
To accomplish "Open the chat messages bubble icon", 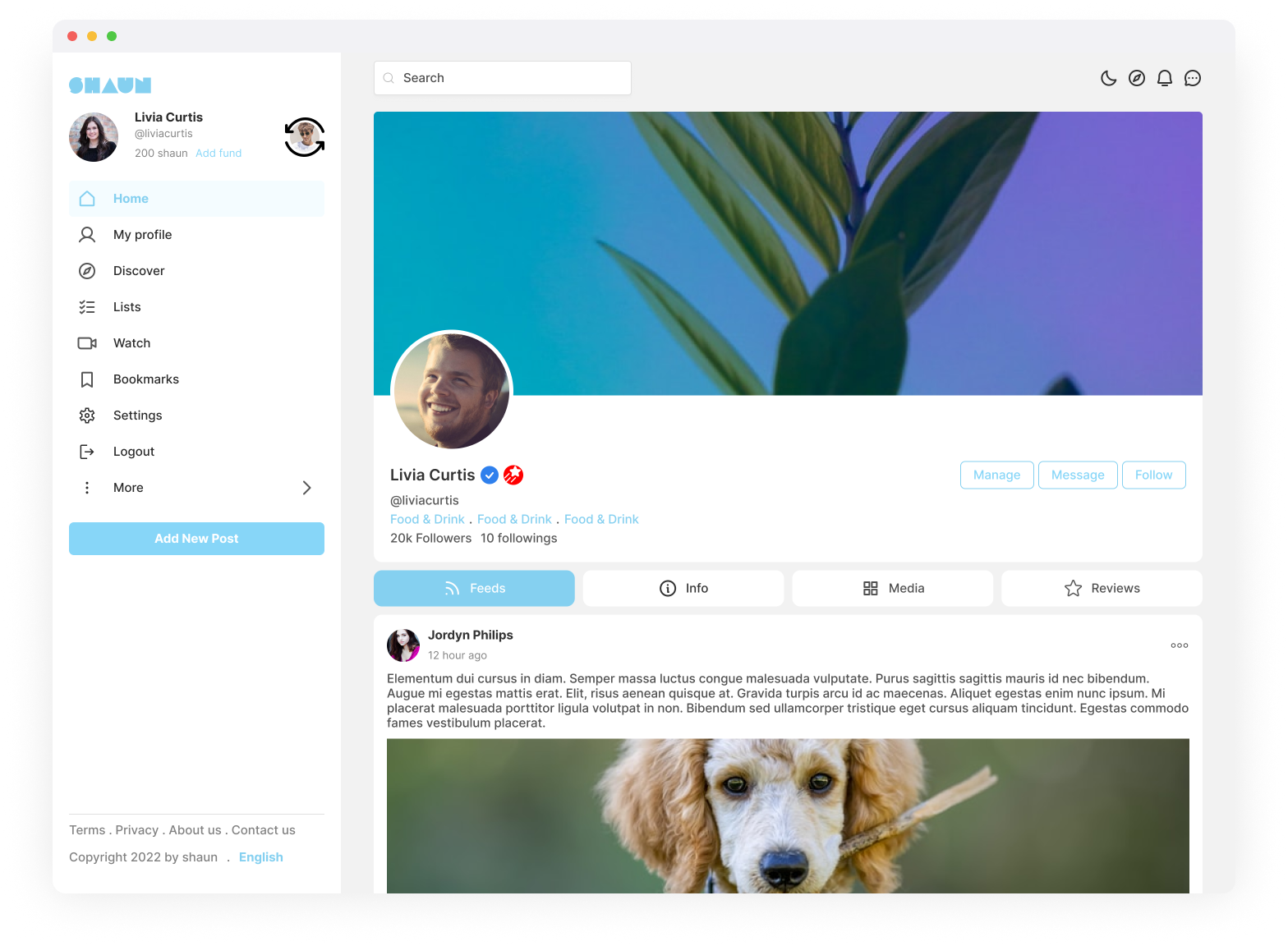I will click(1192, 78).
